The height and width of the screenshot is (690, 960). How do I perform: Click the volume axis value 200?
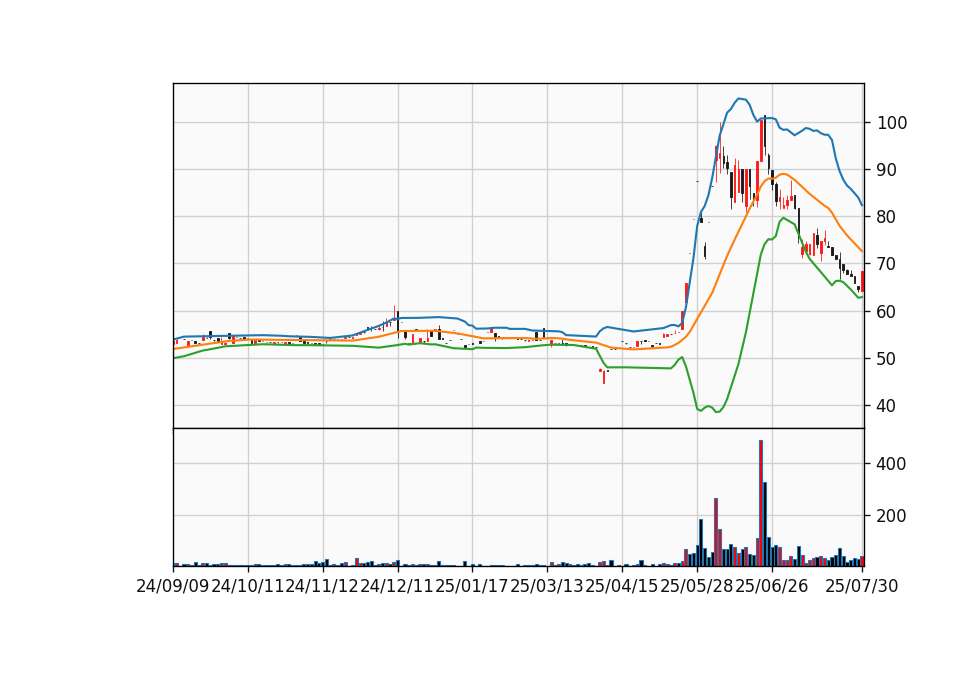892,516
